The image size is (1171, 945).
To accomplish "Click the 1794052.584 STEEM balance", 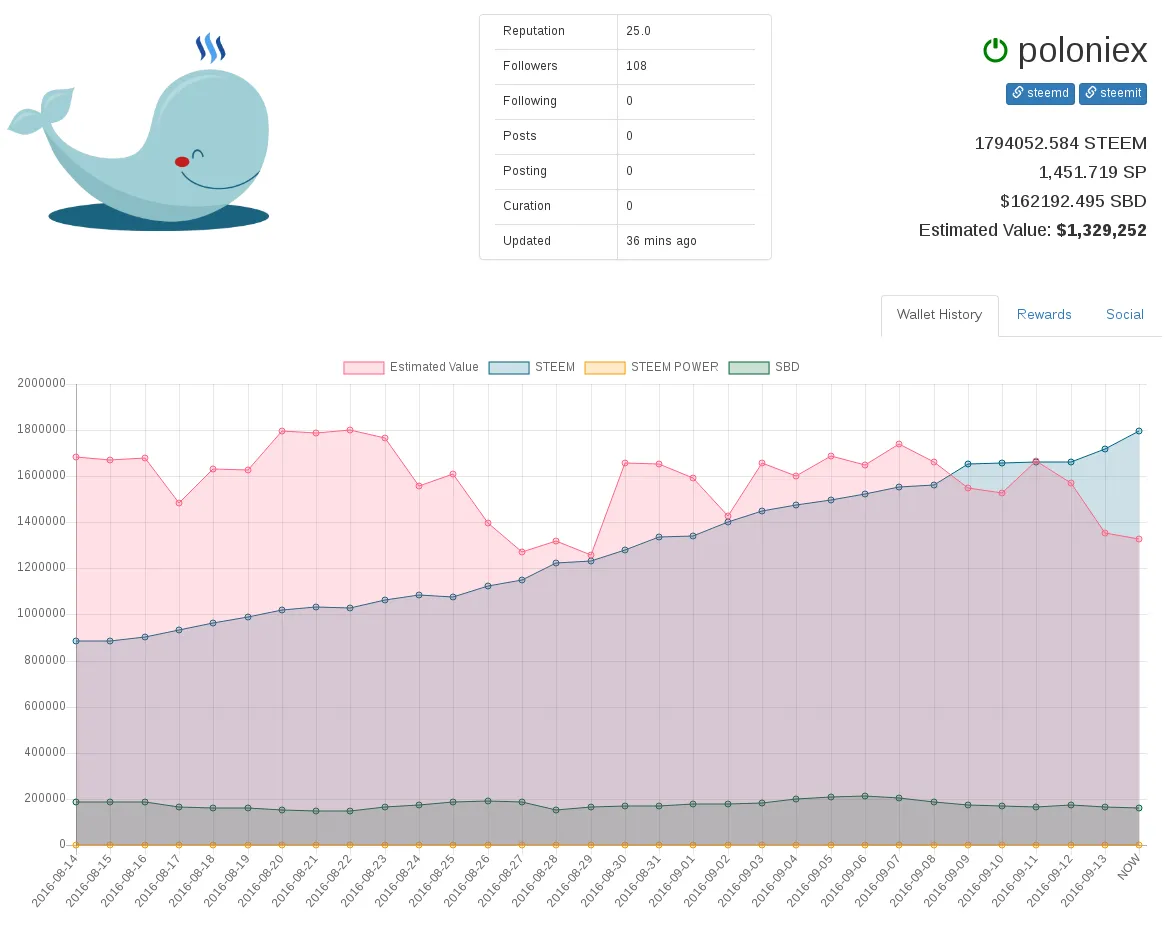I will [x=1060, y=143].
